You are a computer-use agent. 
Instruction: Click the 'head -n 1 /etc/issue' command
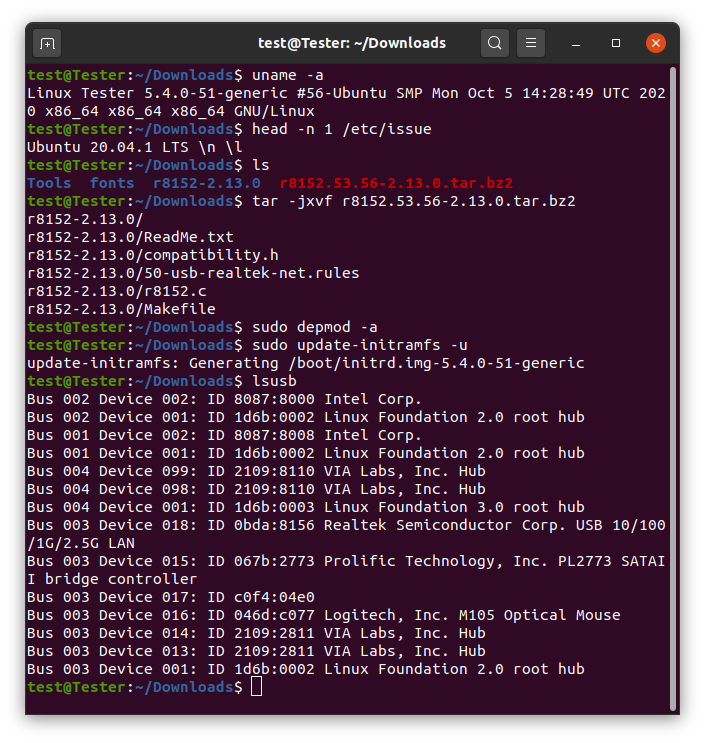pos(342,129)
